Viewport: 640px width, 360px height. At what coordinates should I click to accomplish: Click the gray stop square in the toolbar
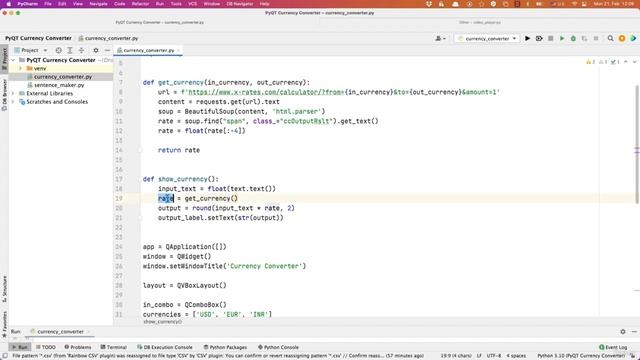[550, 38]
